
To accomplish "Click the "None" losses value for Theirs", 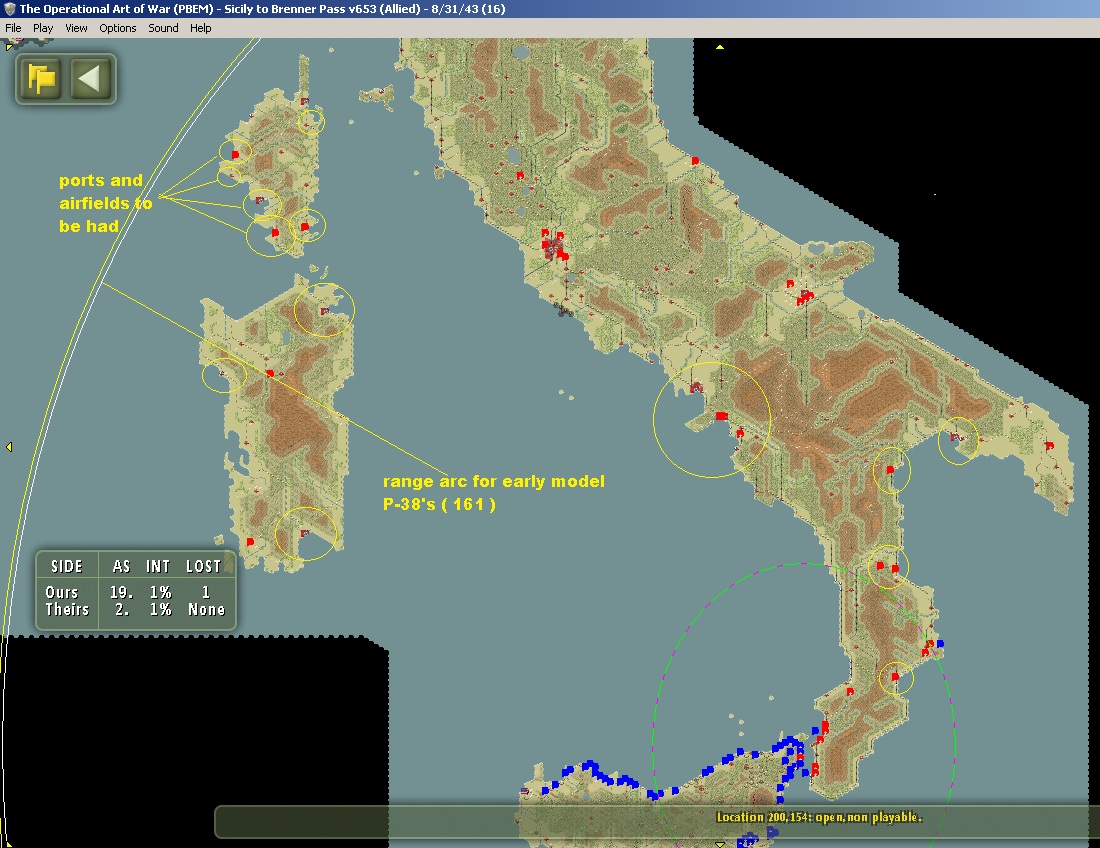I will (206, 610).
